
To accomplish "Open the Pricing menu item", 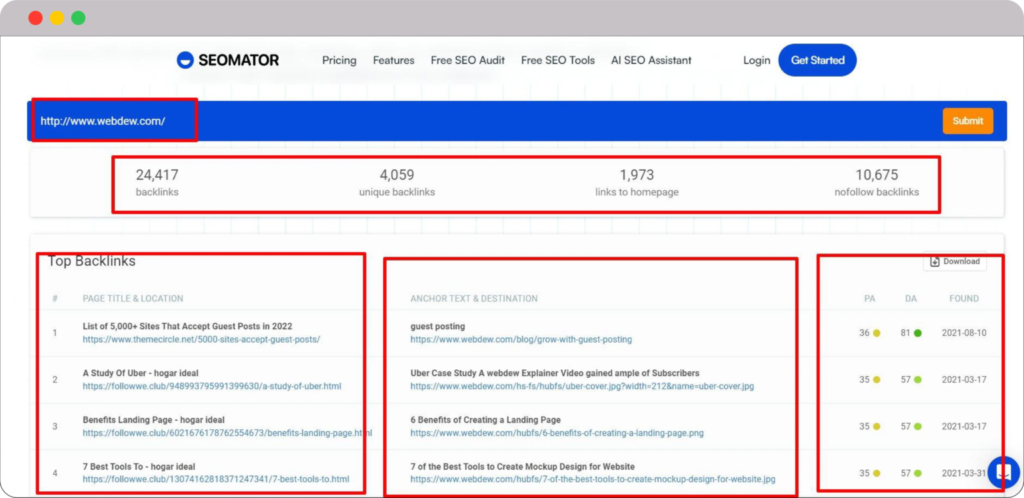I will pos(339,60).
